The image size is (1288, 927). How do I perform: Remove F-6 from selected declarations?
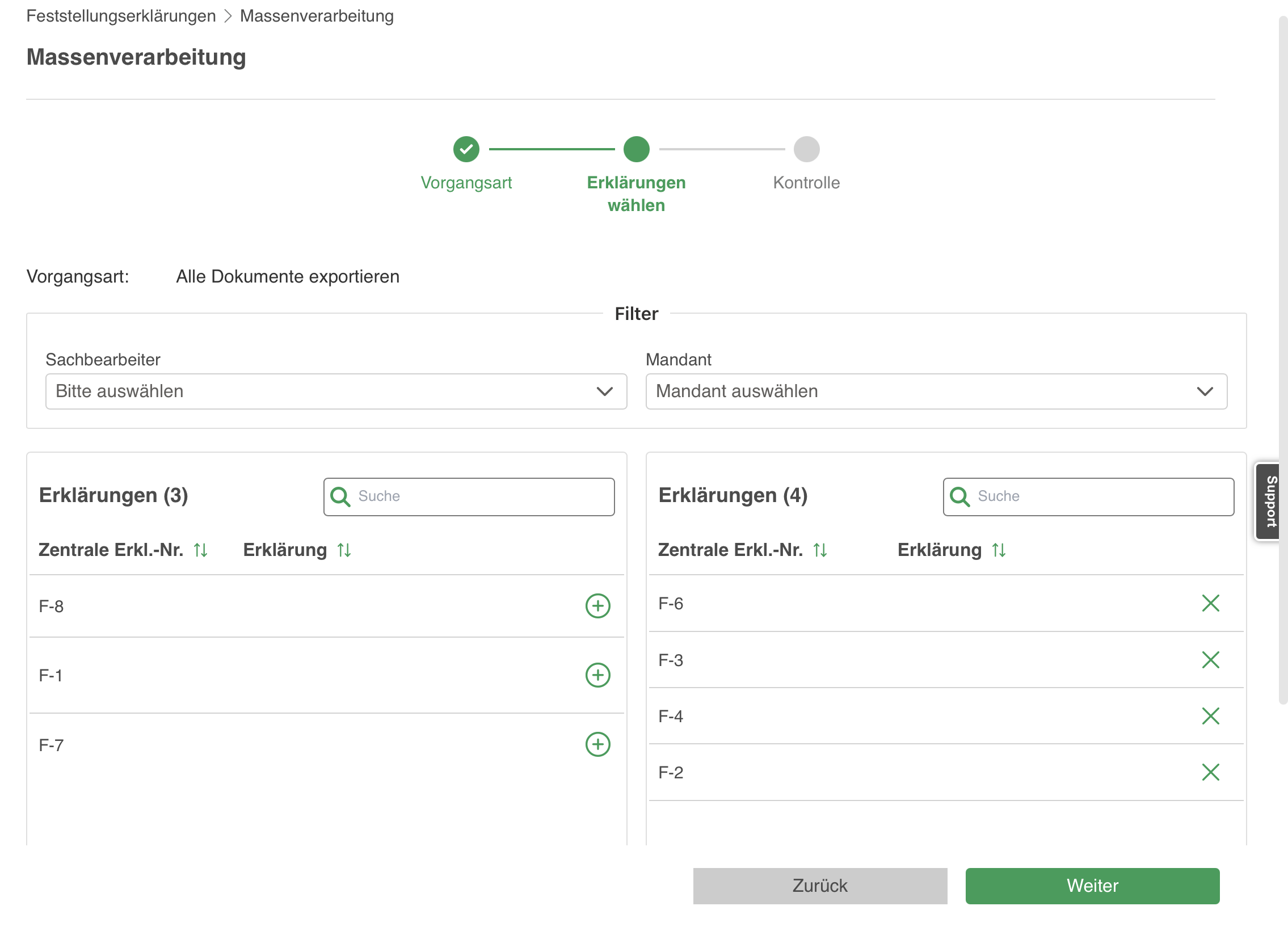click(1210, 603)
